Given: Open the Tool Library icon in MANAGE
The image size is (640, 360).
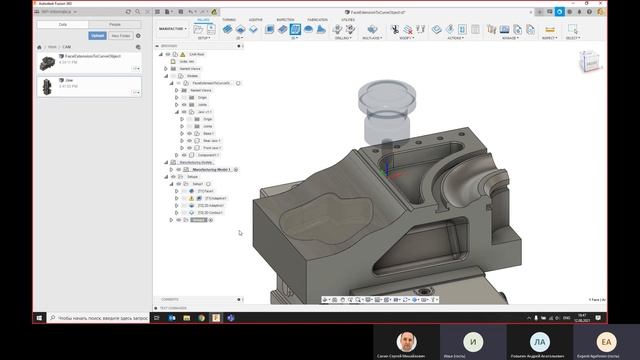Looking at the screenshot, I should 491,29.
